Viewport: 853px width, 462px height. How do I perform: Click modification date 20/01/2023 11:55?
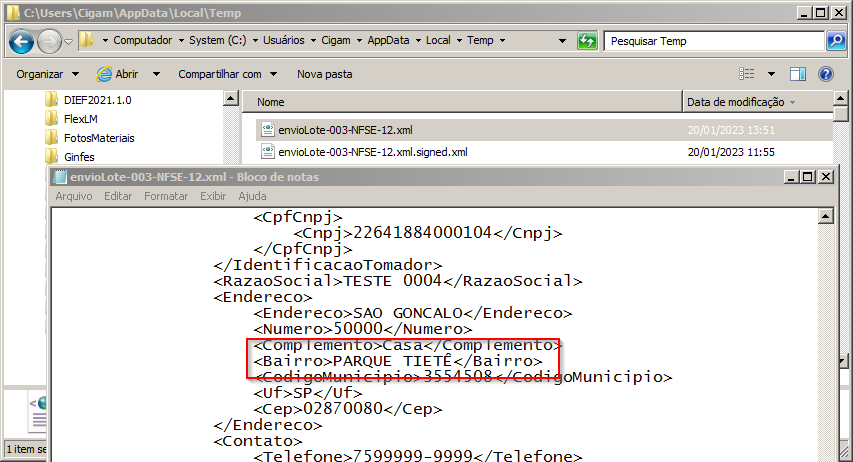coord(731,152)
